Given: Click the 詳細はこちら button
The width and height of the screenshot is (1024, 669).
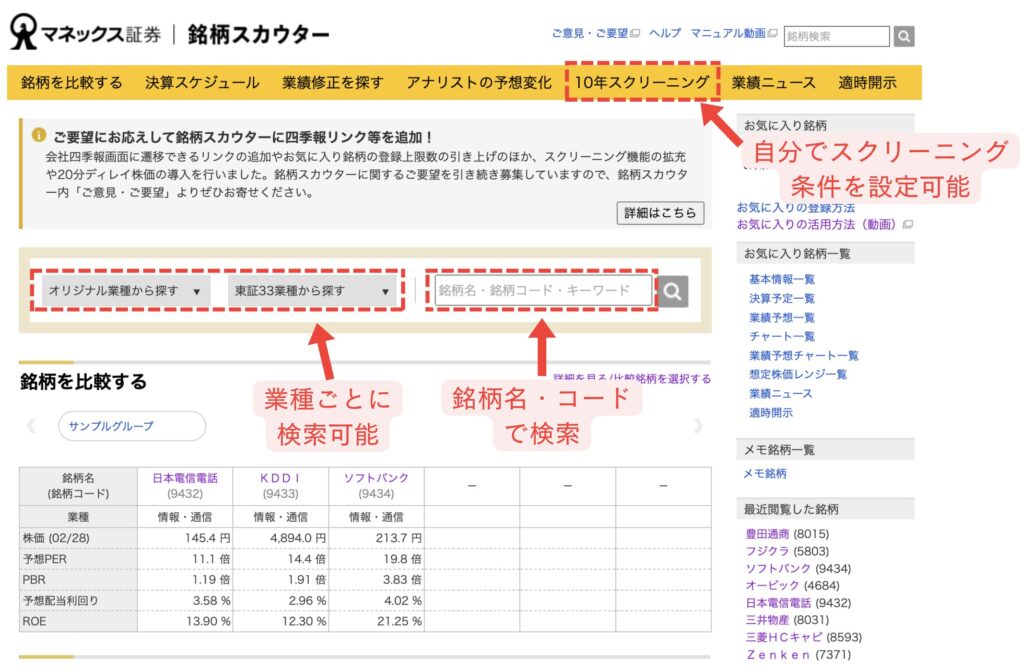Looking at the screenshot, I should coord(660,213).
